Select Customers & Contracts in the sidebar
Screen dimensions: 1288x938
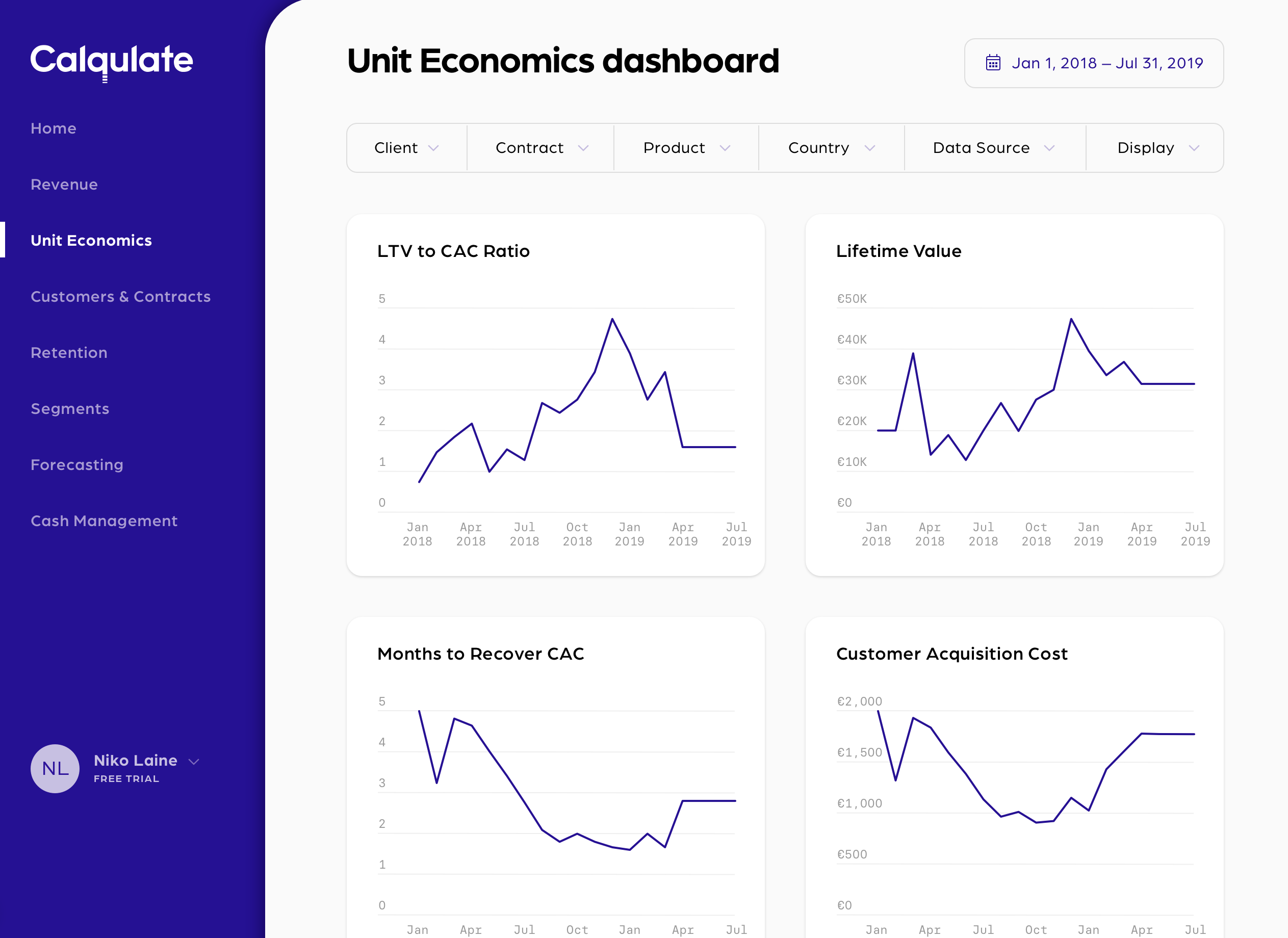point(120,296)
